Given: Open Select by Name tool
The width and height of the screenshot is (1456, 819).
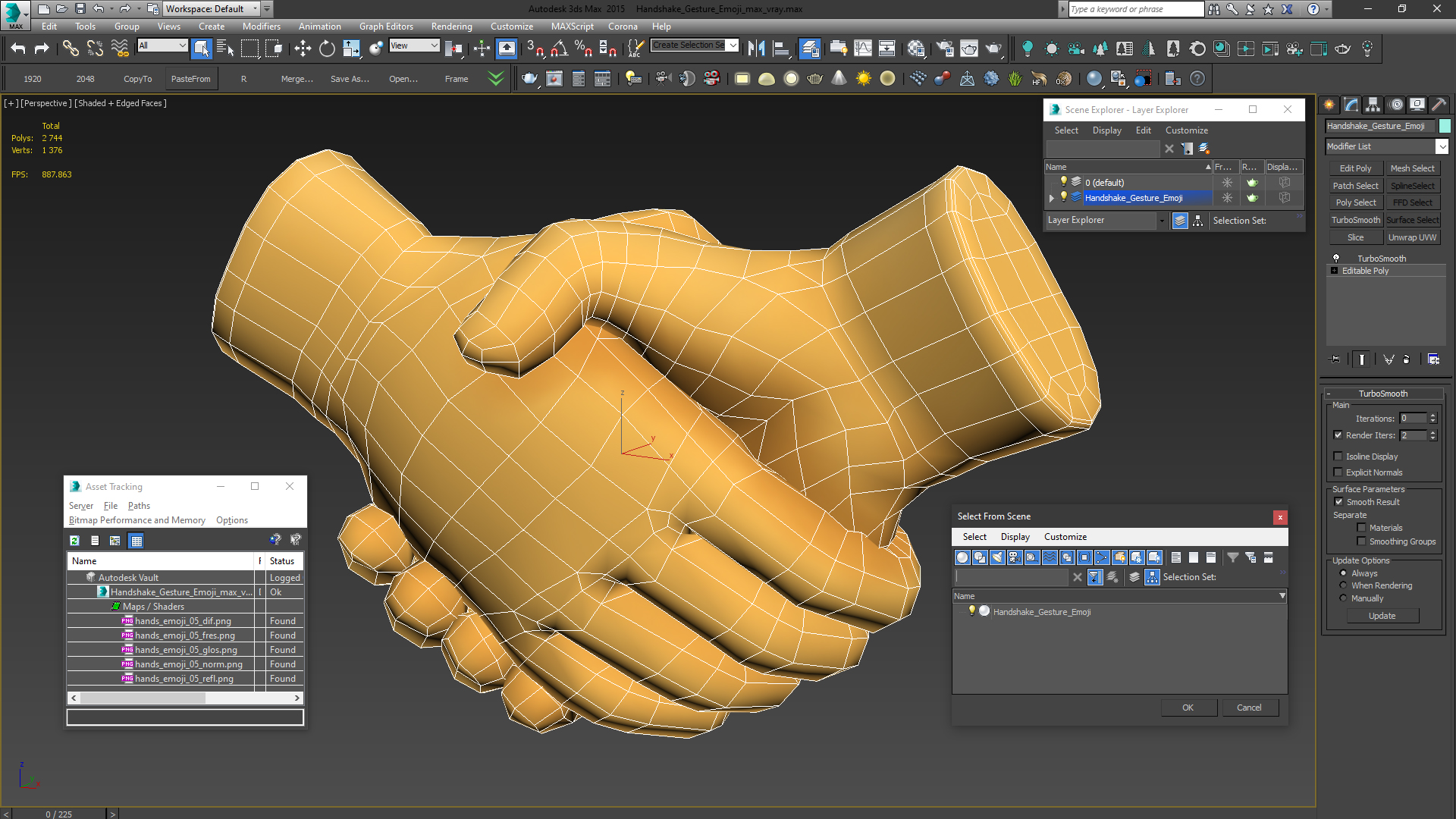Looking at the screenshot, I should (x=225, y=49).
